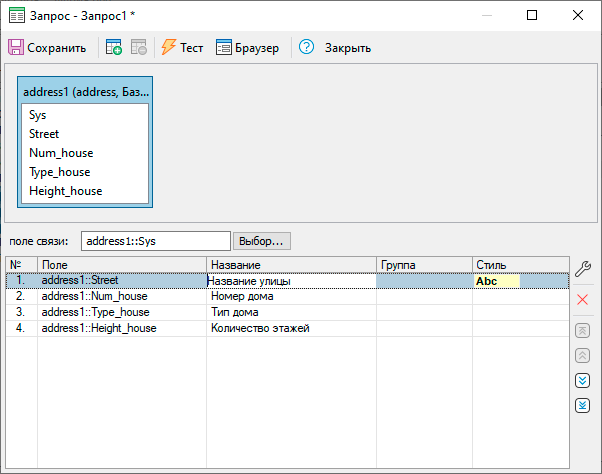Select Street field in address1 table

pyautogui.click(x=44, y=134)
